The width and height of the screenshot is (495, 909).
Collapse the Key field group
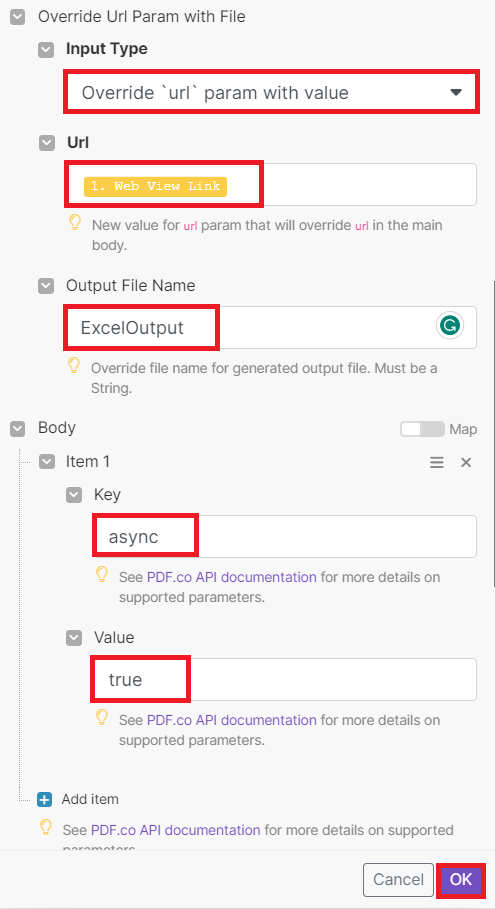[74, 495]
